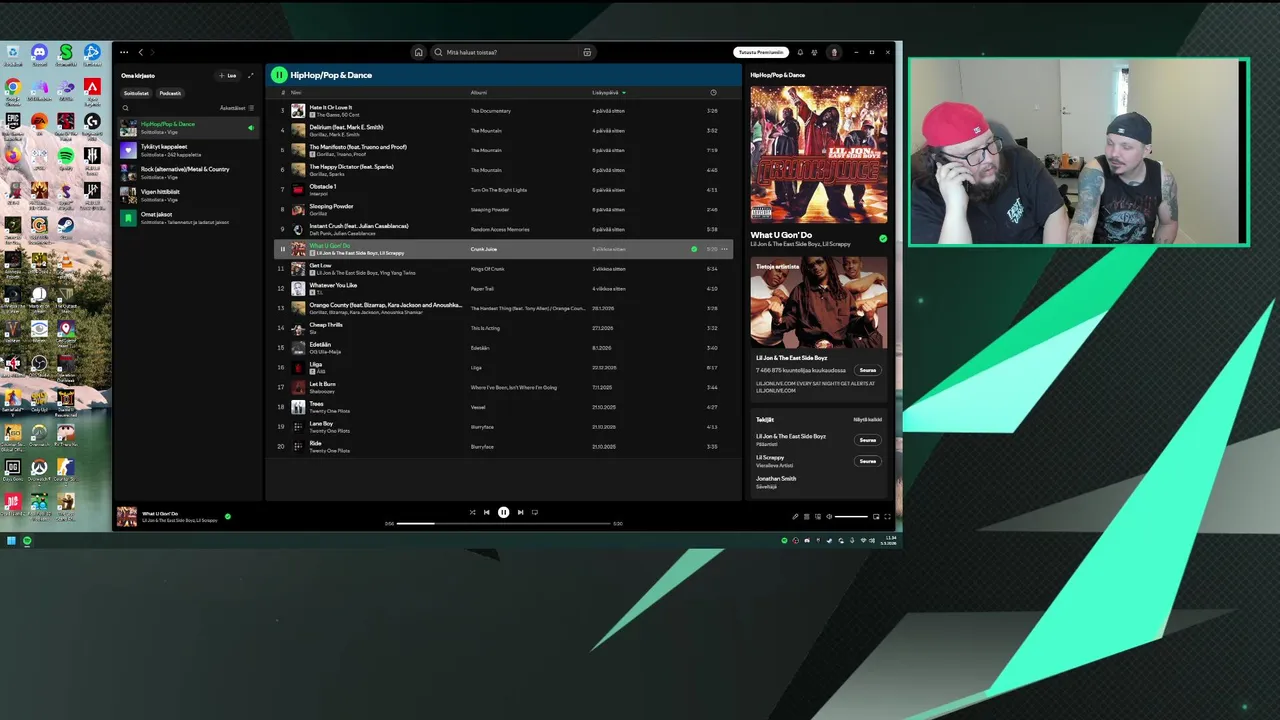The width and height of the screenshot is (1280, 720).
Task: Select track Obstacle 1
Action: (x=503, y=189)
